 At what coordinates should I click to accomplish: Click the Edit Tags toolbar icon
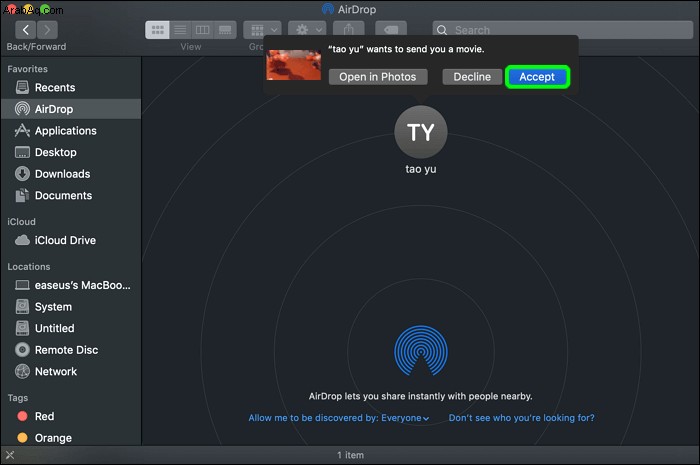click(391, 29)
